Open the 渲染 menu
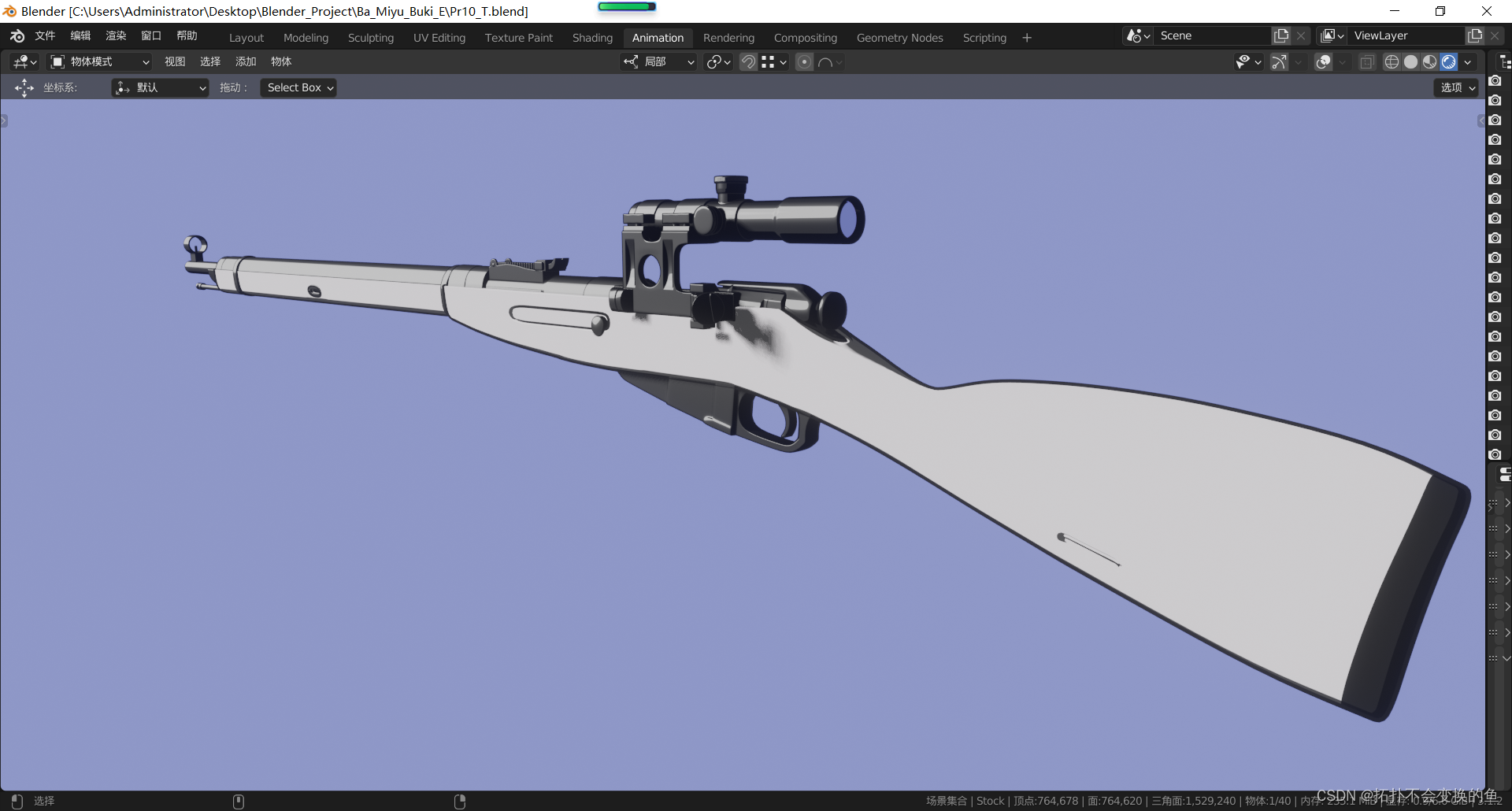Image resolution: width=1512 pixels, height=811 pixels. (x=116, y=36)
